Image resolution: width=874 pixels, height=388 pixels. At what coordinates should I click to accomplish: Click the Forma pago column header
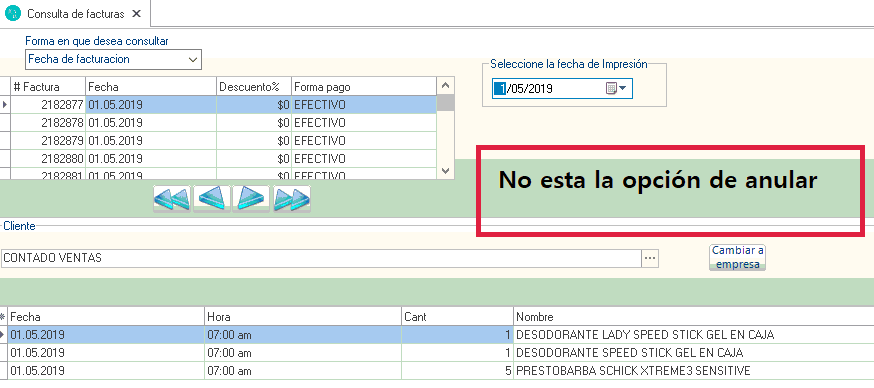[363, 87]
